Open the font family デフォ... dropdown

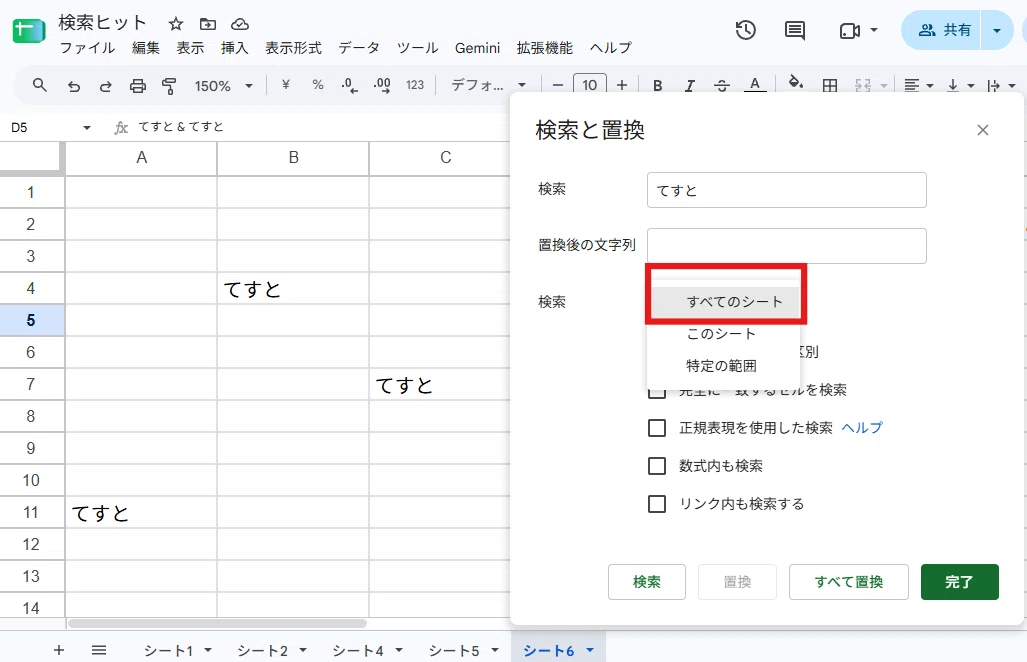pos(489,85)
